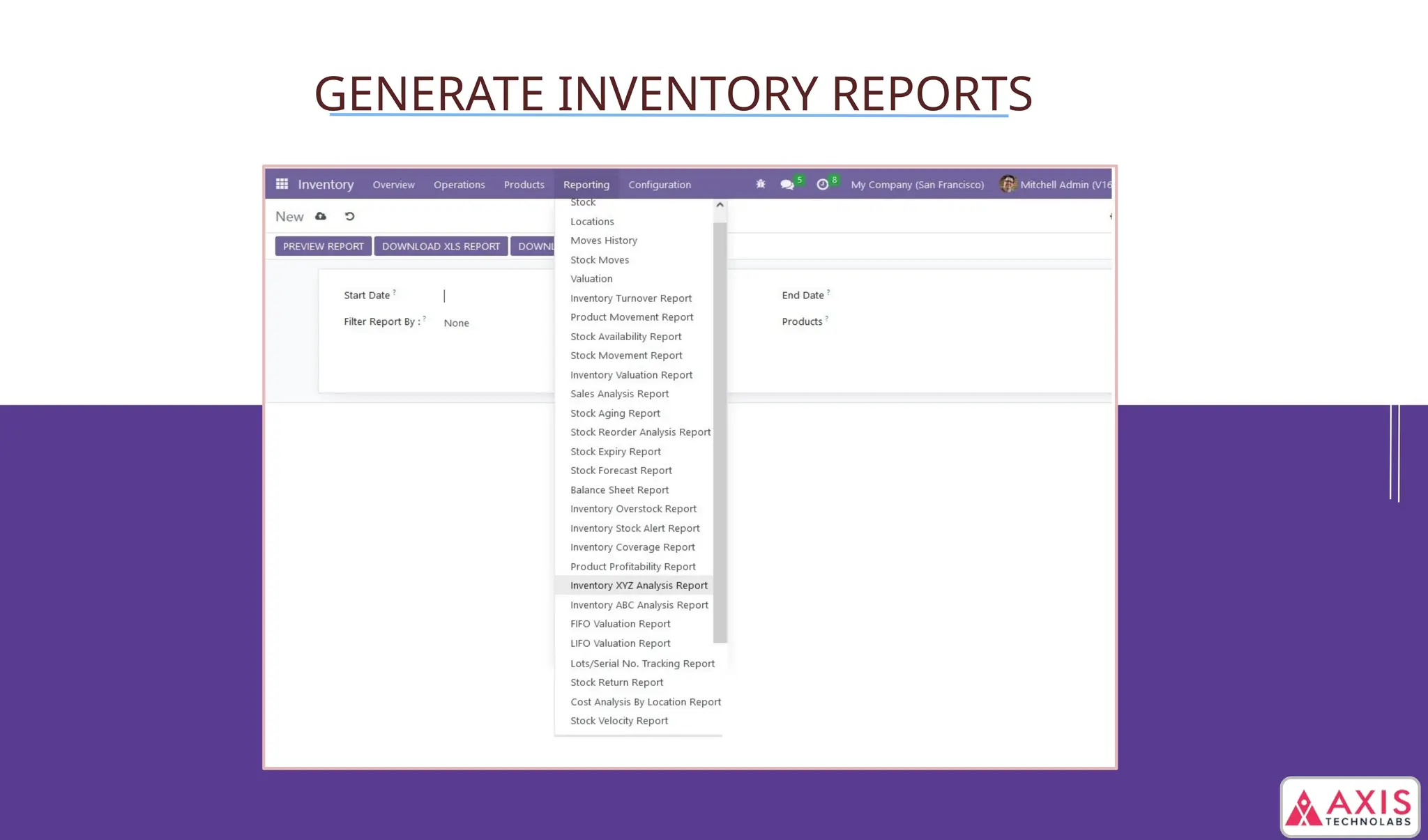Click the scroll-up arrow of the menu
Viewport: 1428px width, 840px height.
[720, 205]
